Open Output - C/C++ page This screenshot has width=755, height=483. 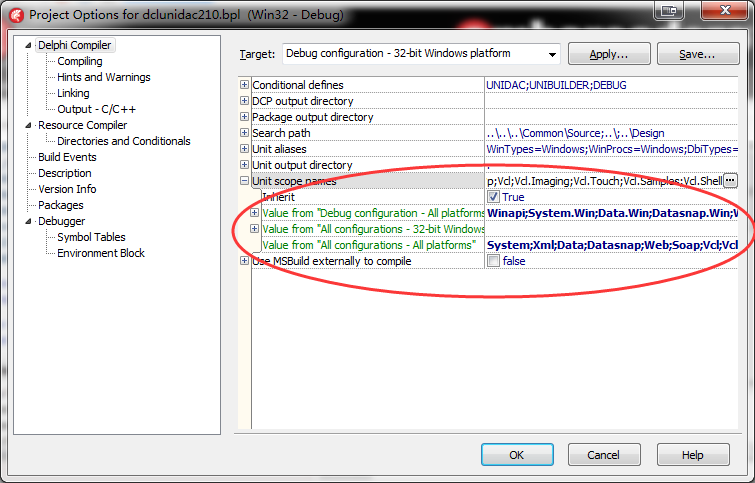coord(96,109)
